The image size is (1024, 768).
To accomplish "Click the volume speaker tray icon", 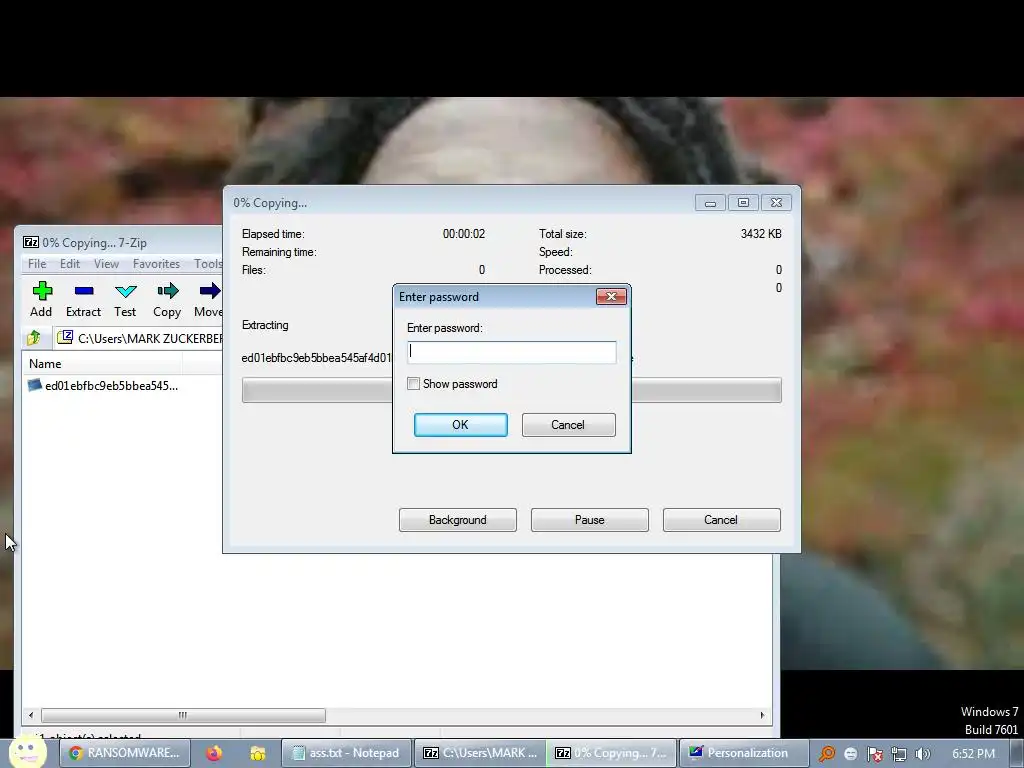I will (x=923, y=754).
